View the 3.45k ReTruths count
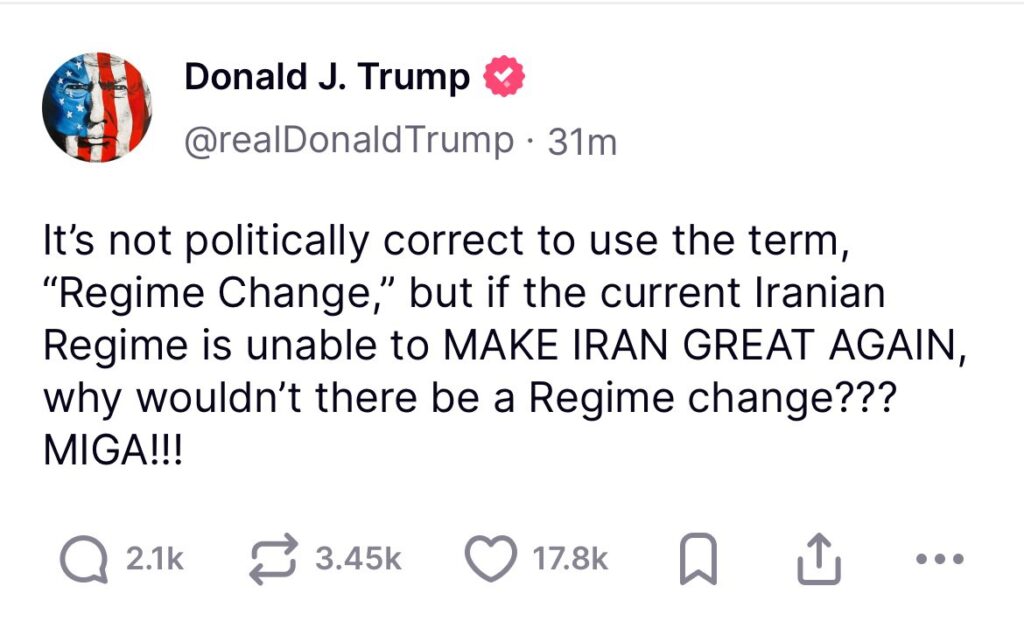Viewport: 1024px width, 628px height. coord(358,559)
